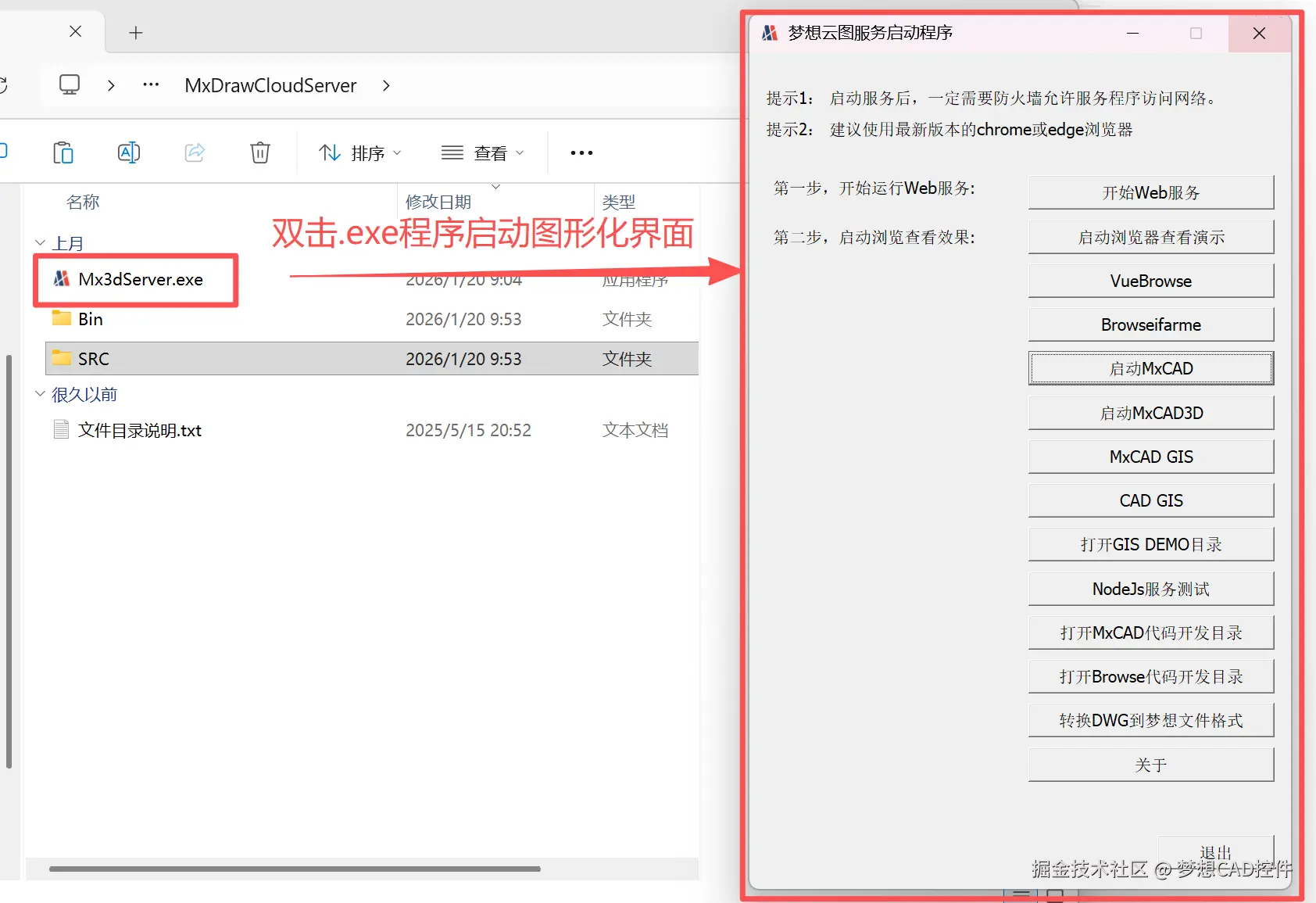Click MxDrawCloudServer breadcrumb in address bar
The image size is (1316, 903).
[270, 85]
